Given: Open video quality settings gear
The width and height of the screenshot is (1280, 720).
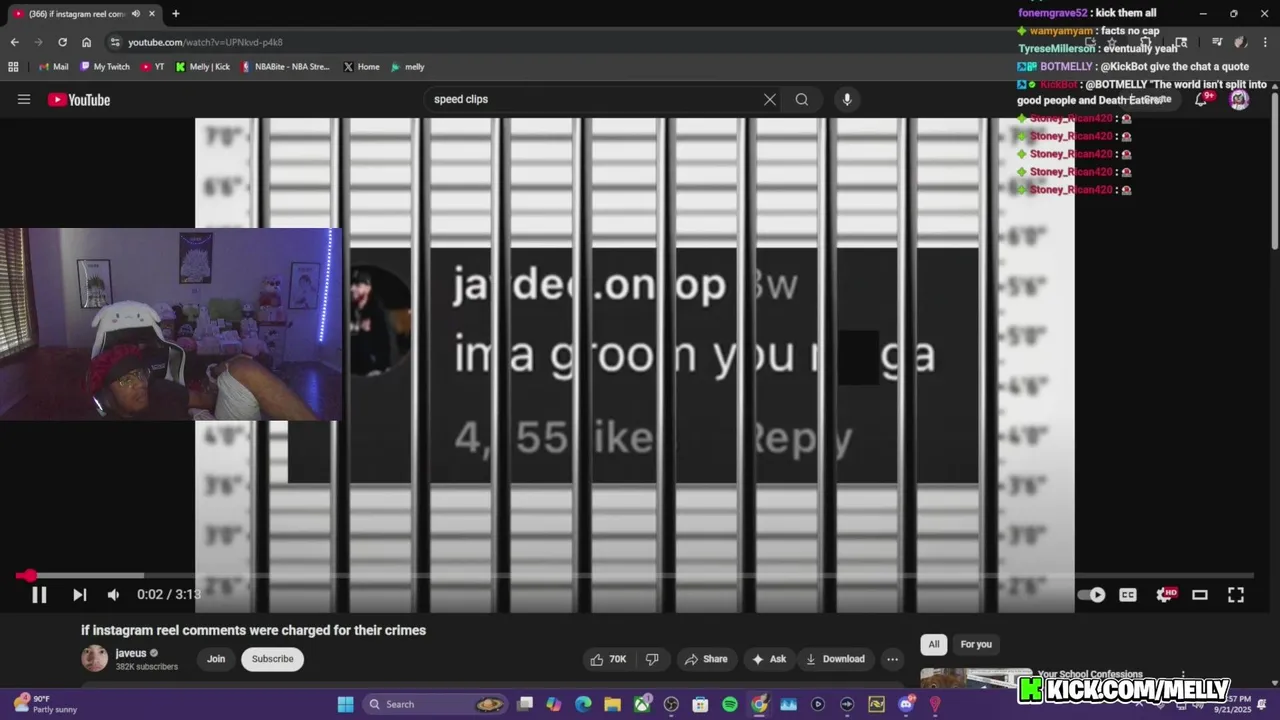Looking at the screenshot, I should tap(1165, 595).
